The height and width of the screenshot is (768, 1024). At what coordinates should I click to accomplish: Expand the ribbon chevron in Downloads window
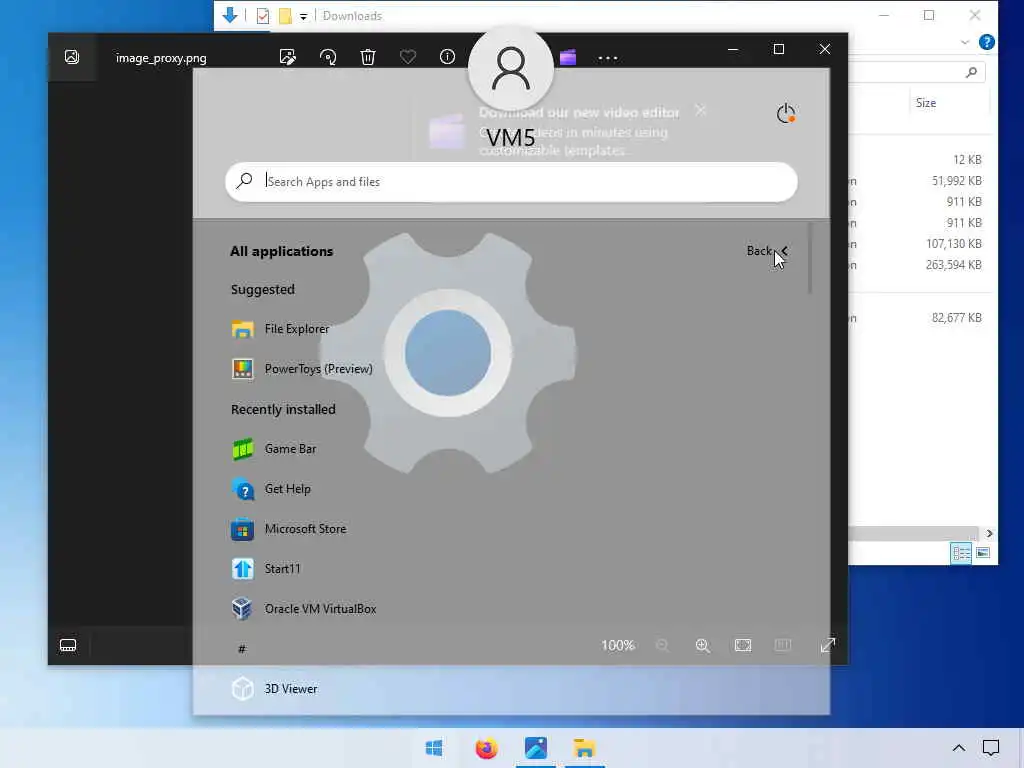pos(965,42)
